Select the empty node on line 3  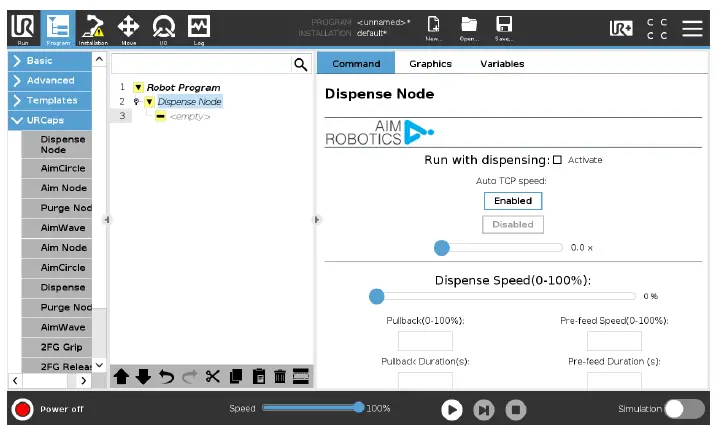click(x=190, y=117)
